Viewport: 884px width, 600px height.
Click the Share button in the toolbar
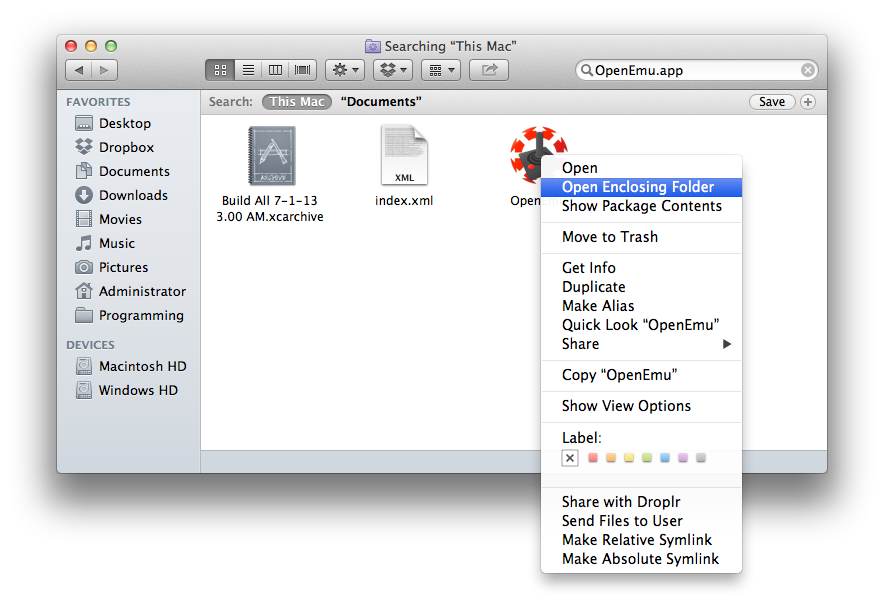click(489, 70)
